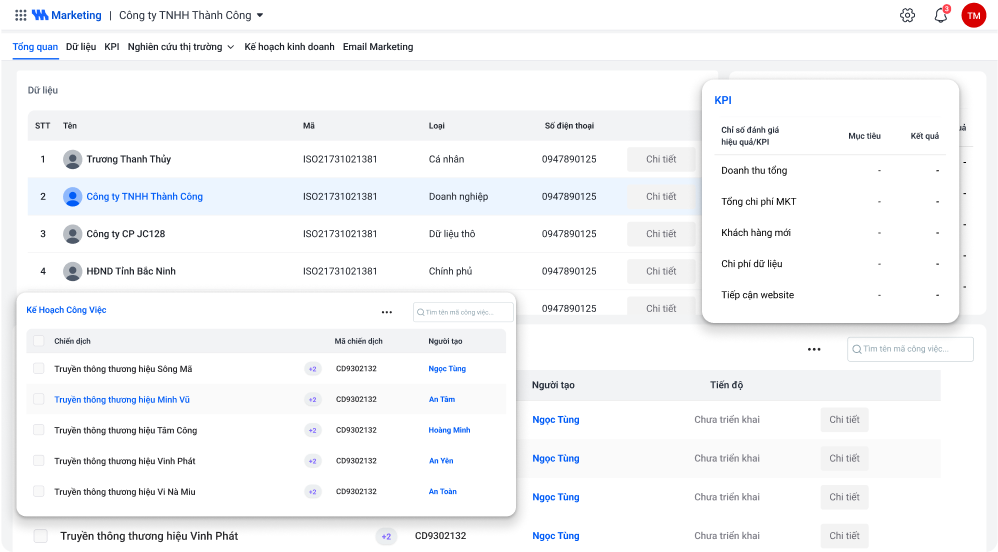Open Công ty TNHH Thành Công name link

144,197
